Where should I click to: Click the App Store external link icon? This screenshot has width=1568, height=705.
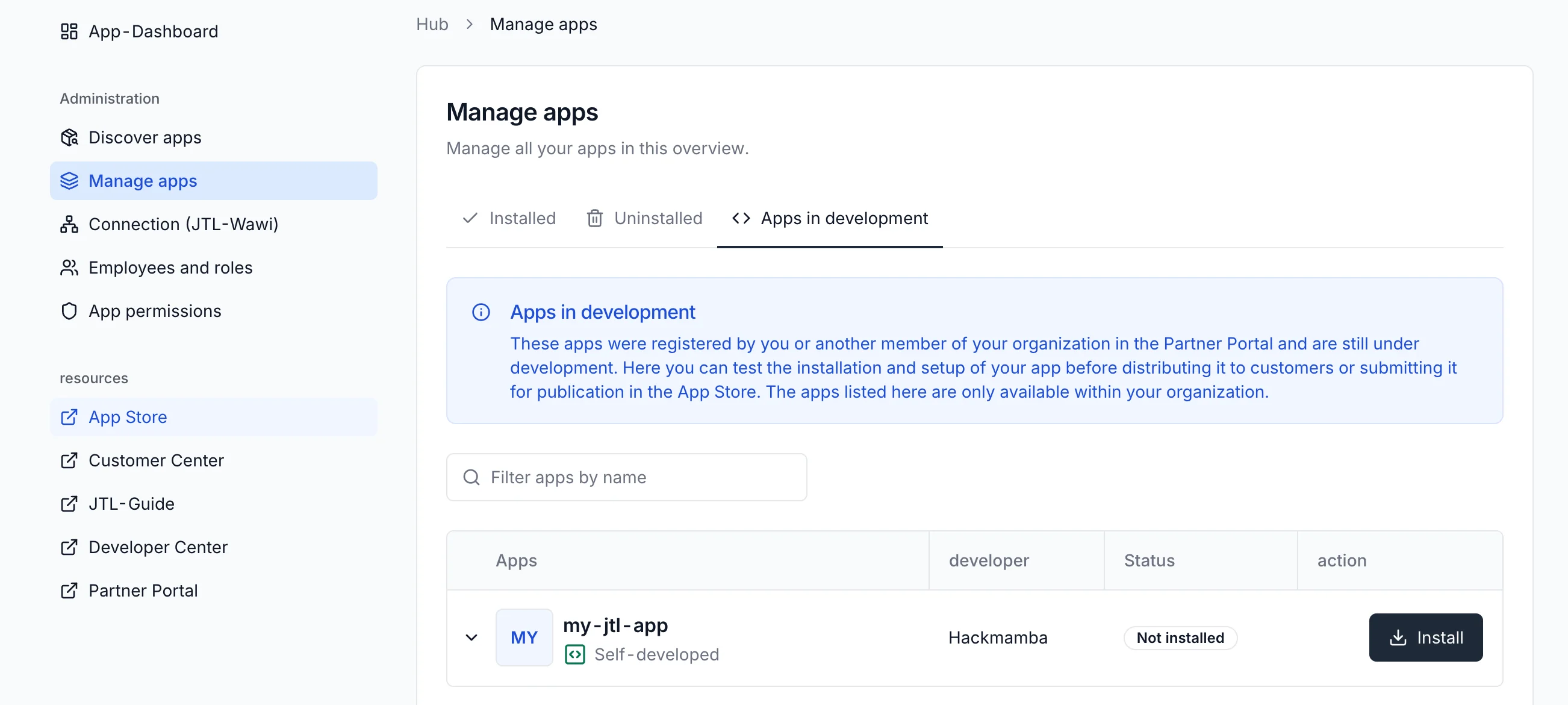click(69, 417)
